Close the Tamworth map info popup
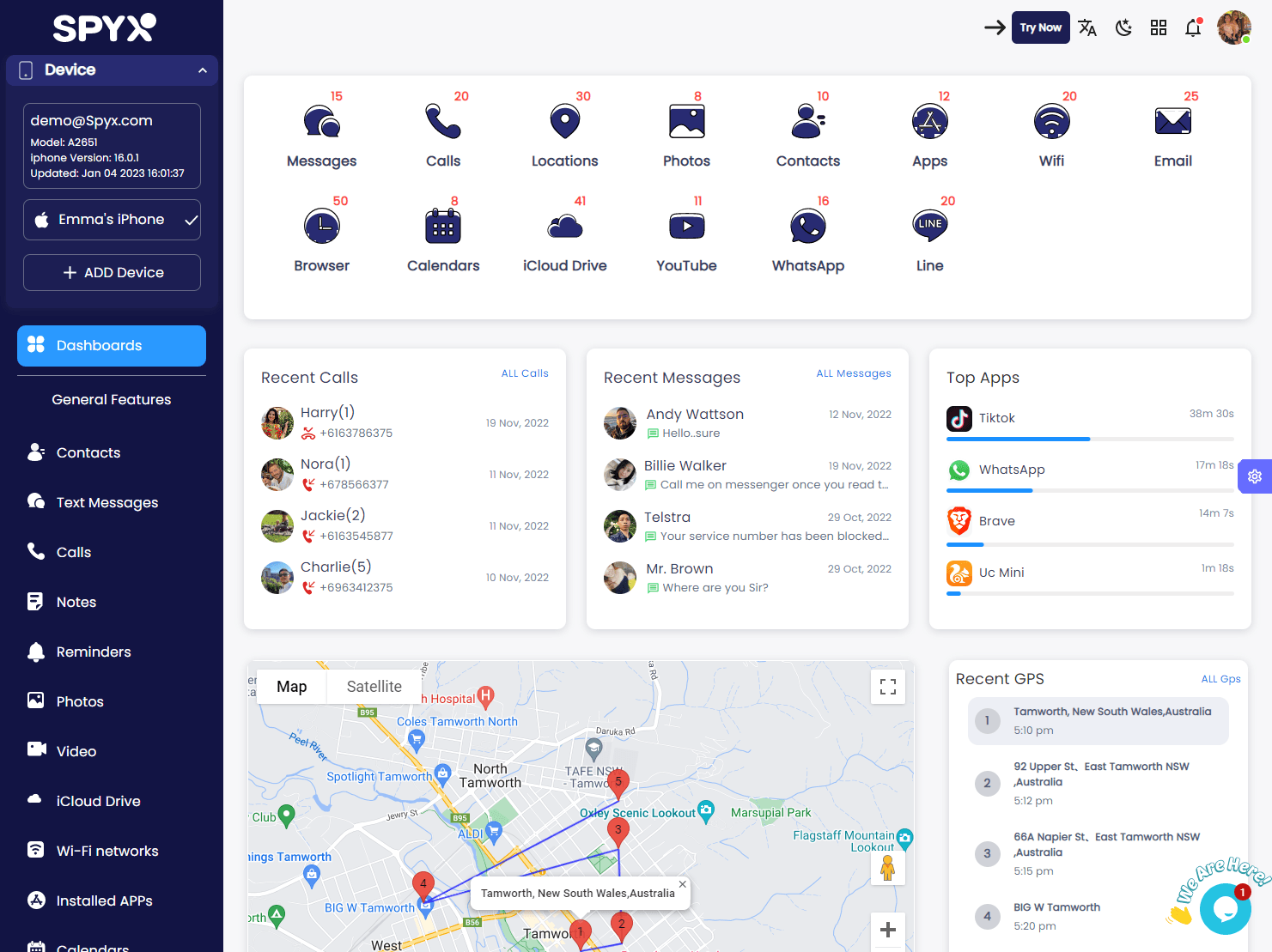 (x=683, y=884)
